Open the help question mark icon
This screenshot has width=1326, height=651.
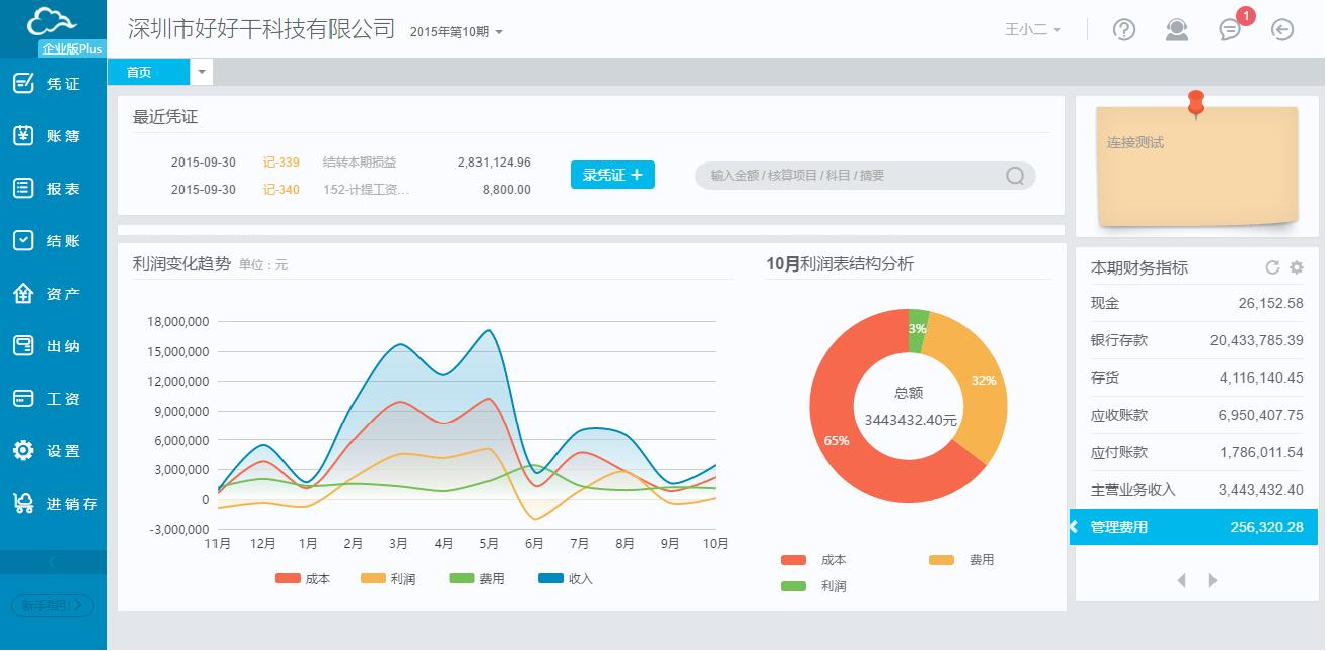pyautogui.click(x=1124, y=30)
